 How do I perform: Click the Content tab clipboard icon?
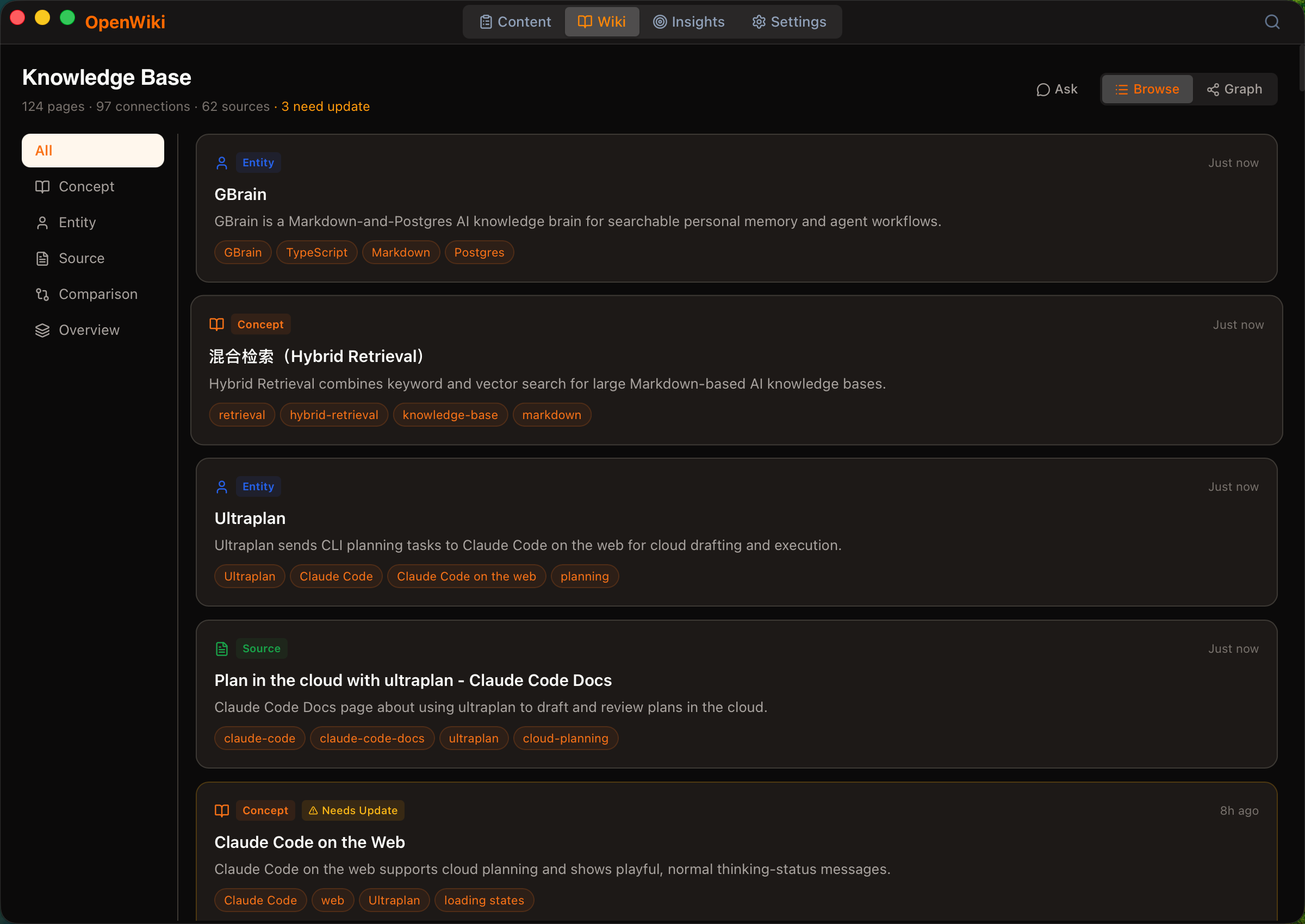click(x=486, y=22)
